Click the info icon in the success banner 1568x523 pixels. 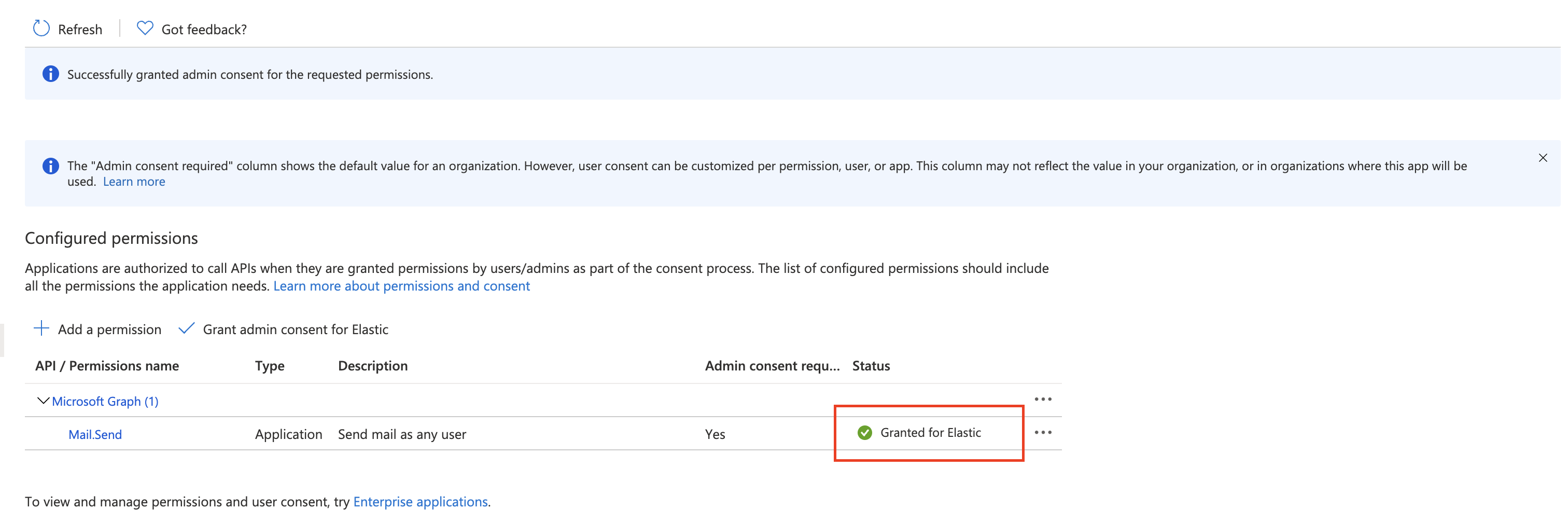tap(50, 74)
